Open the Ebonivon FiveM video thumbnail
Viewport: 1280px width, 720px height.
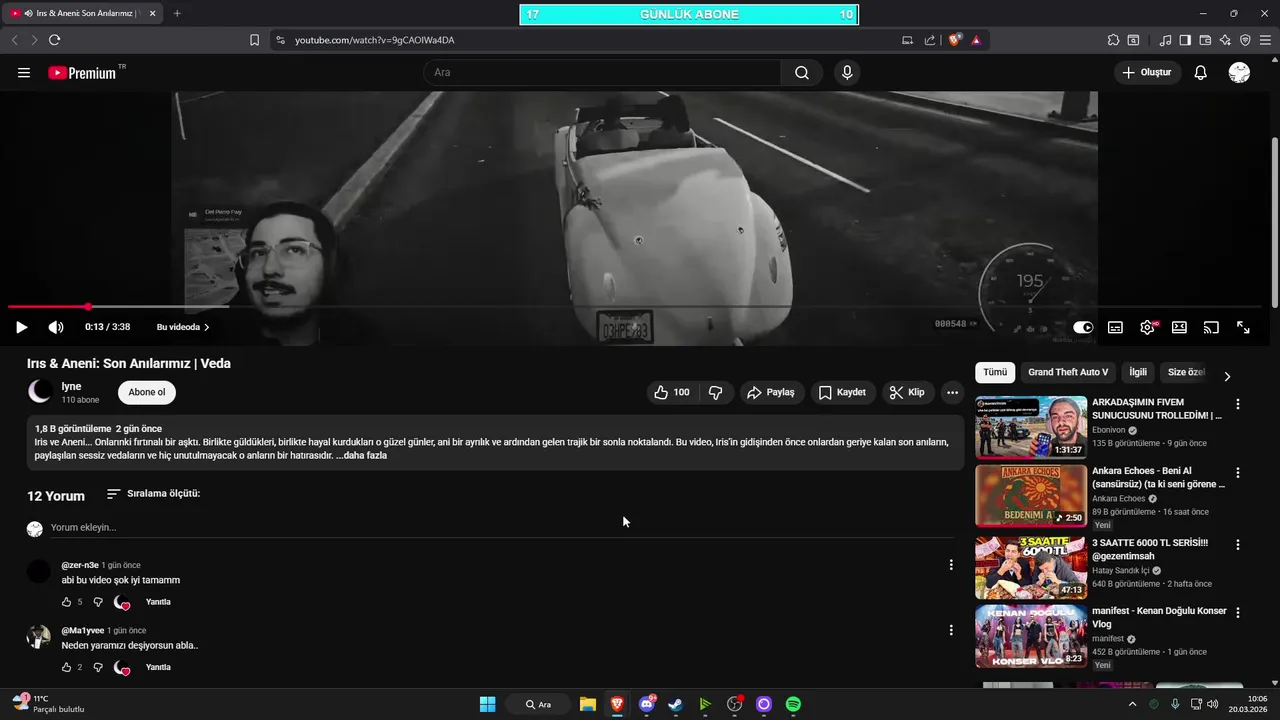1031,427
